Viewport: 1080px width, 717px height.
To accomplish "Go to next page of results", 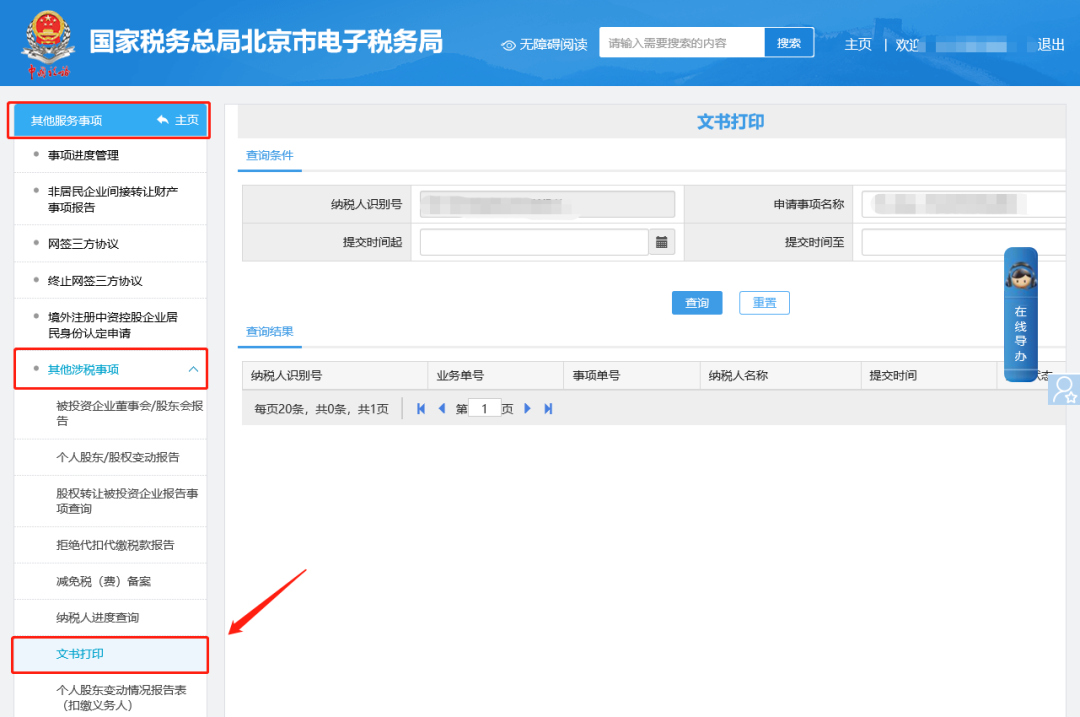I will 527,409.
